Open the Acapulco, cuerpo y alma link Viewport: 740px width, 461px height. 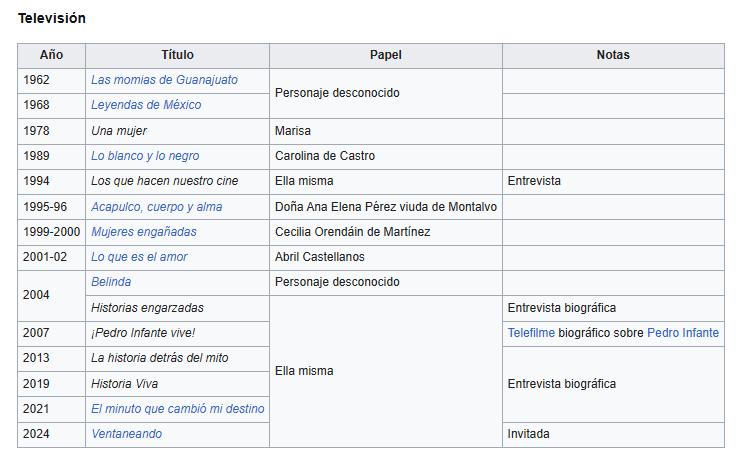click(156, 207)
